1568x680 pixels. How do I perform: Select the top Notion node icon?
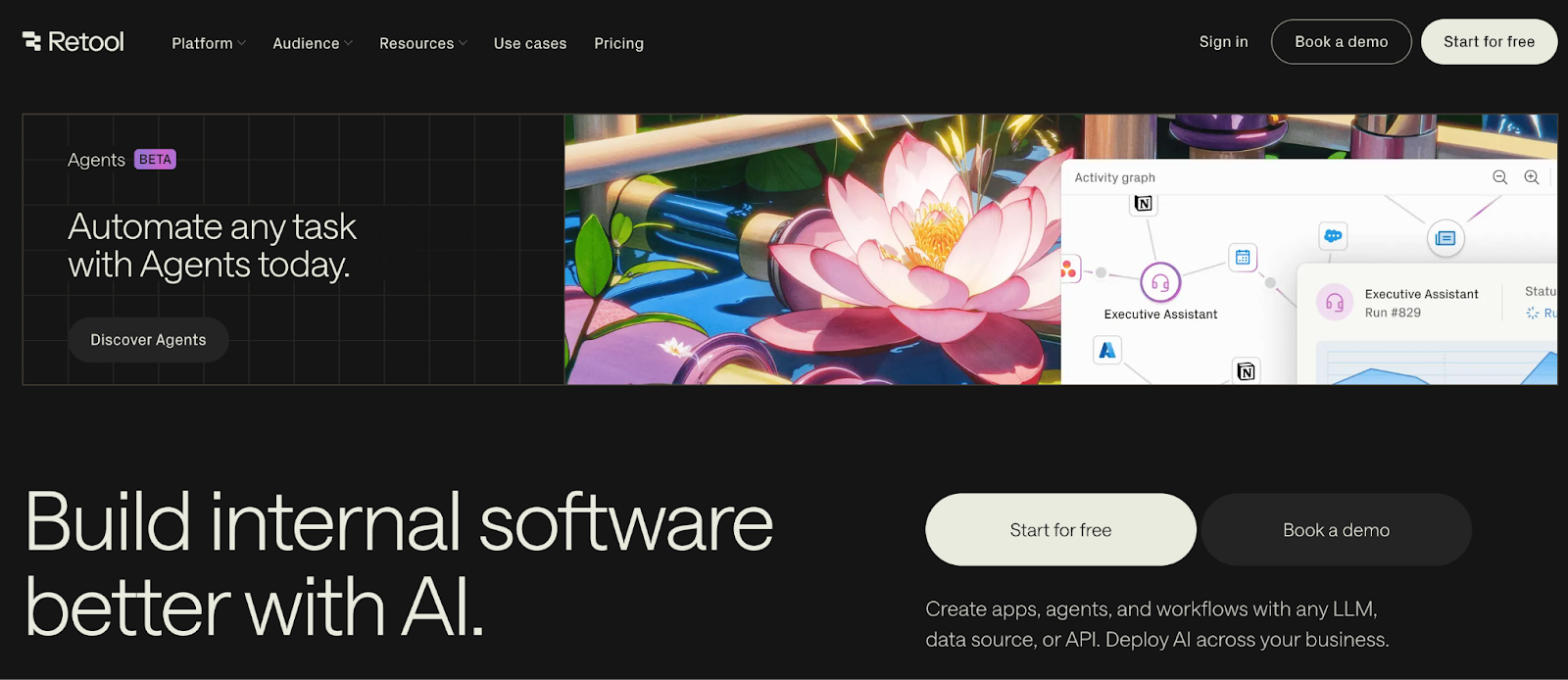[1143, 203]
